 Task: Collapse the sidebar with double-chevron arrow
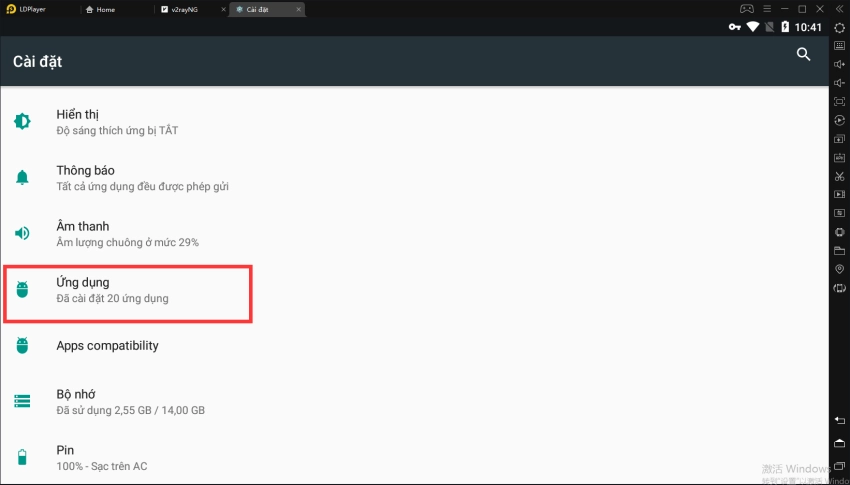click(839, 9)
